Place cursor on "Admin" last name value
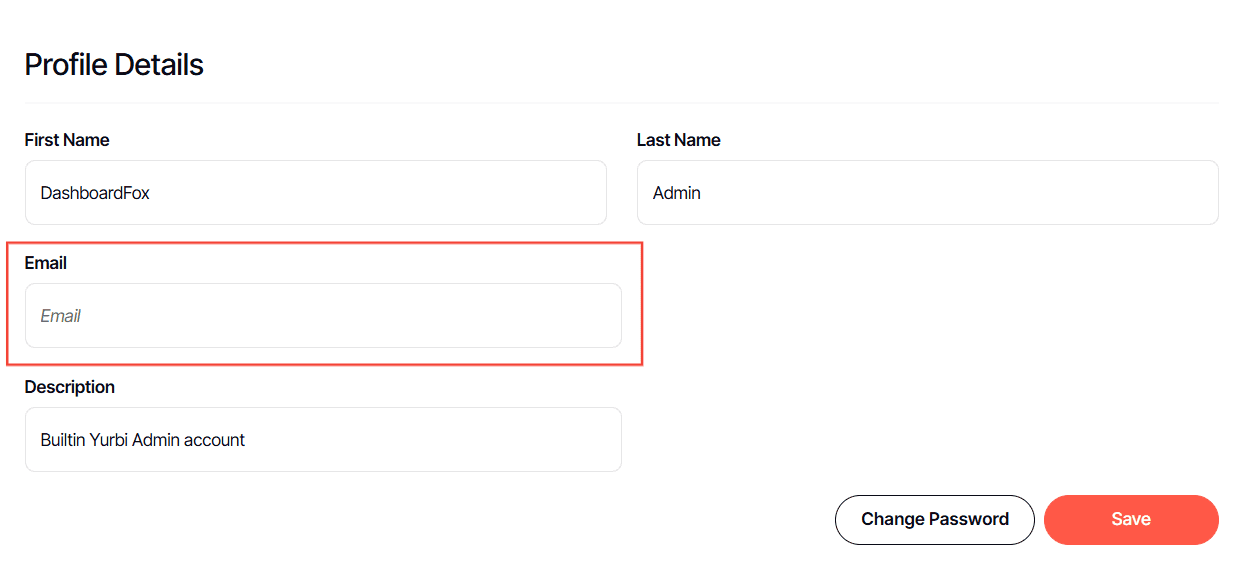The image size is (1252, 561). (677, 193)
